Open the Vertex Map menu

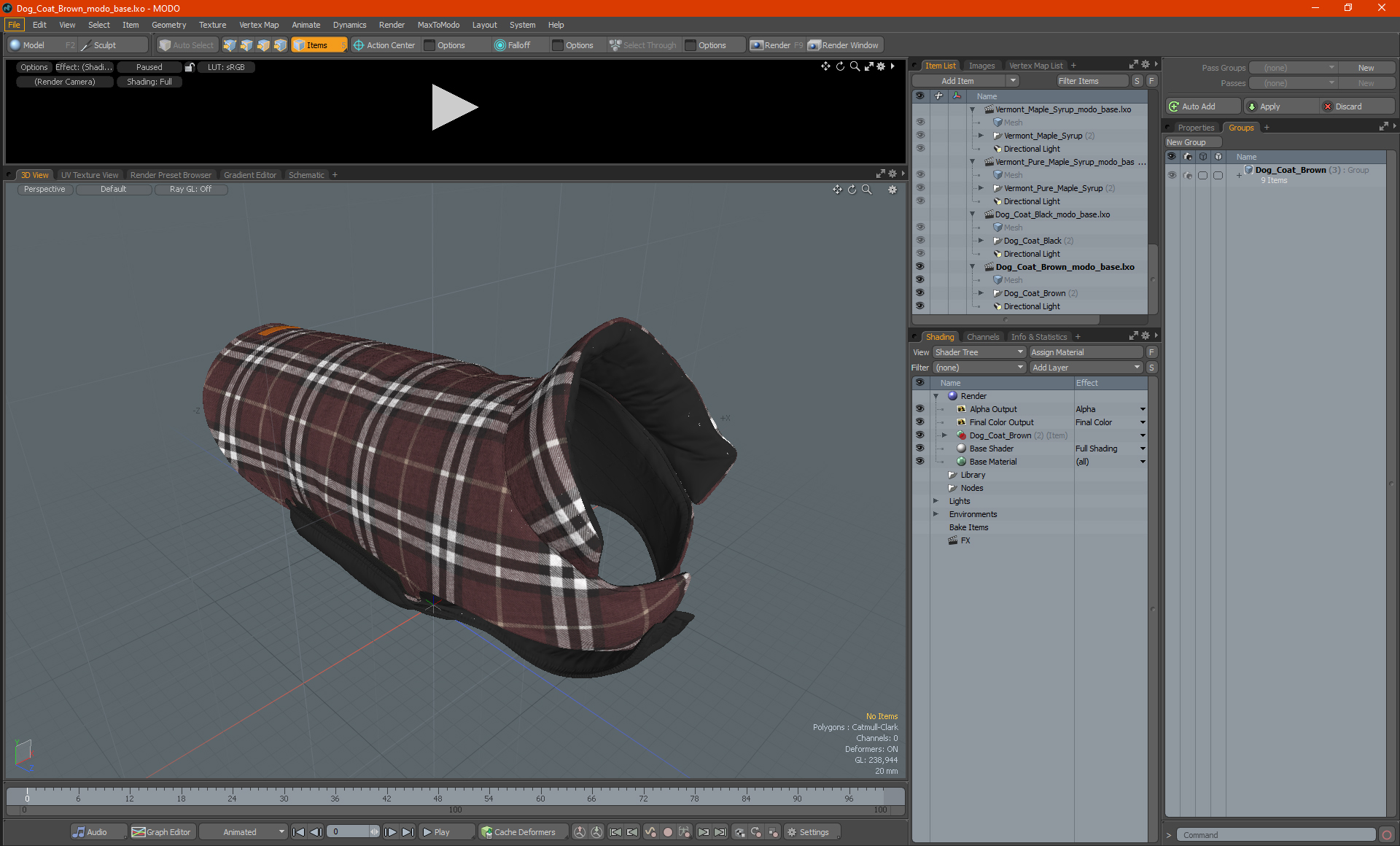click(258, 25)
